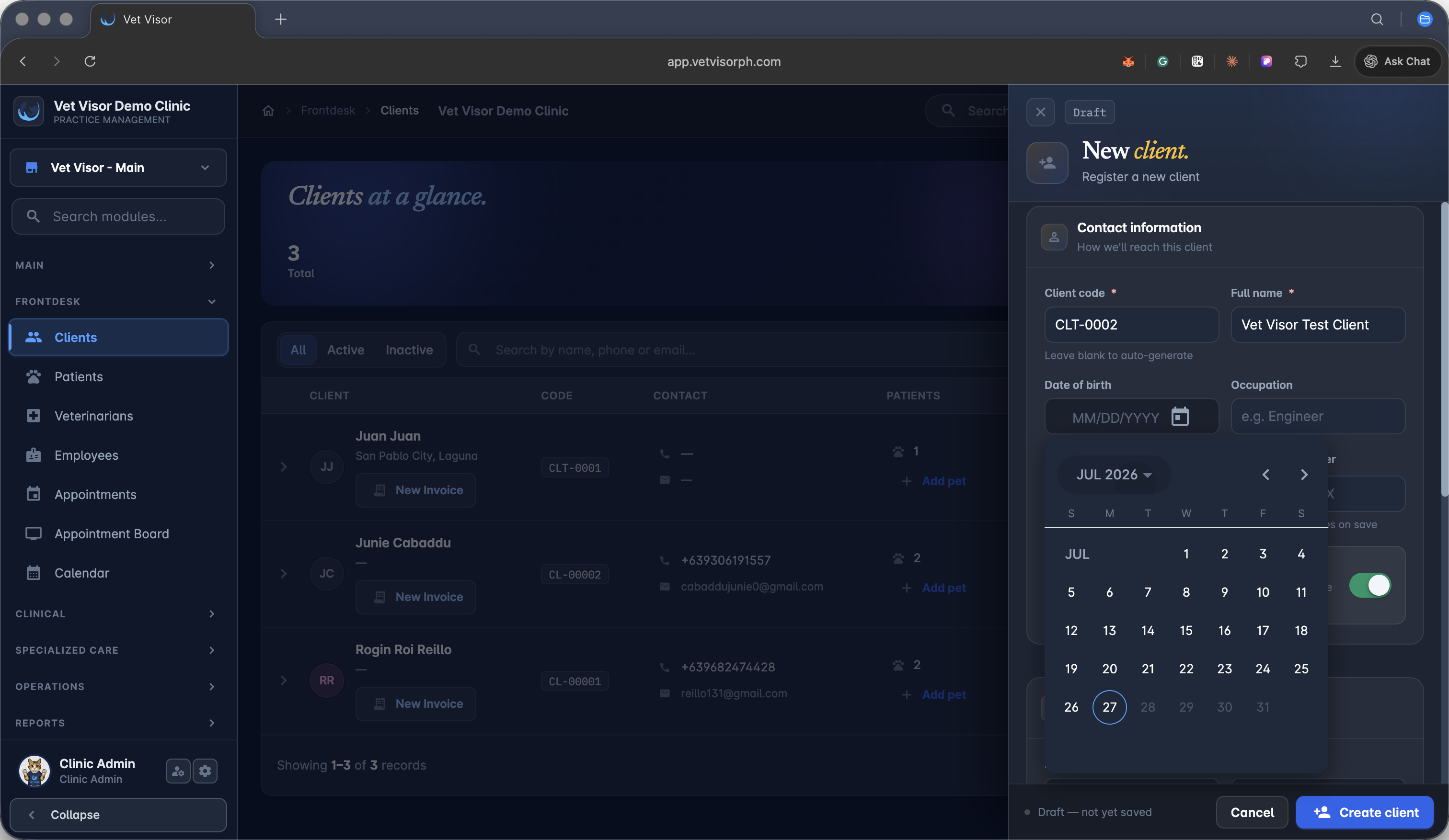
Task: Open Veterinarians in the sidebar
Action: (x=118, y=416)
